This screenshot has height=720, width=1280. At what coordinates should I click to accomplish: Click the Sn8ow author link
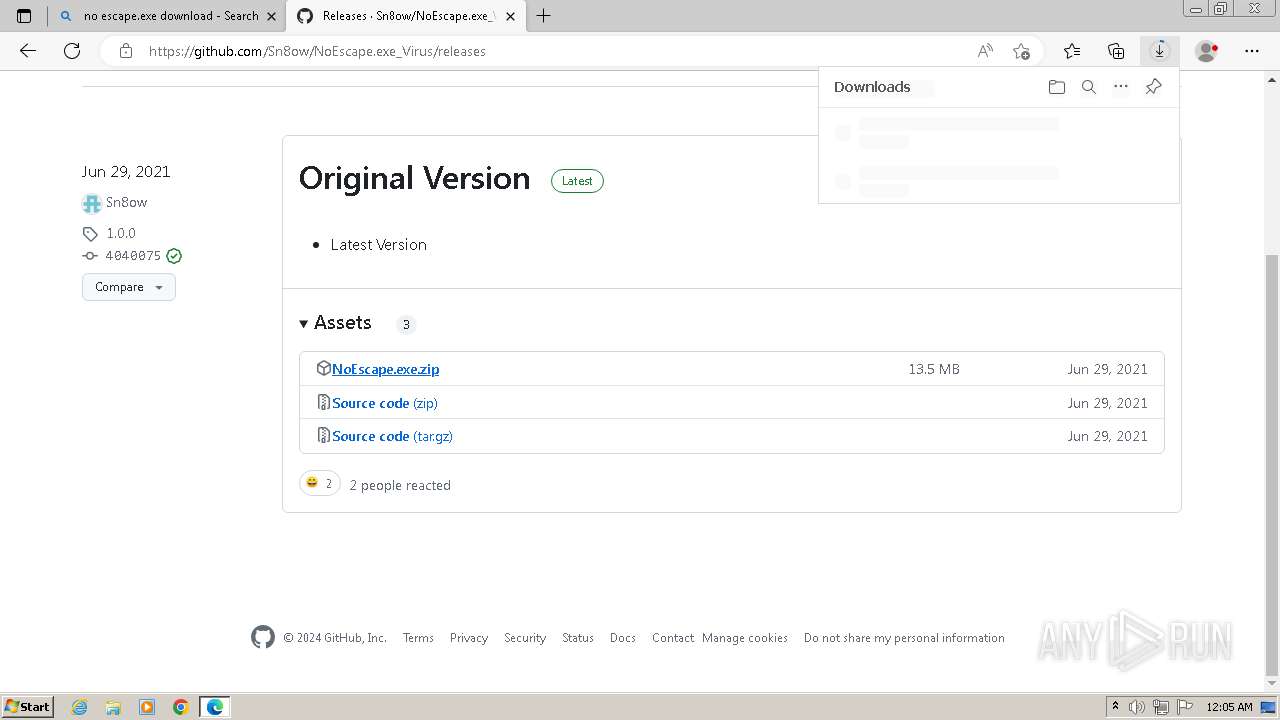127,202
